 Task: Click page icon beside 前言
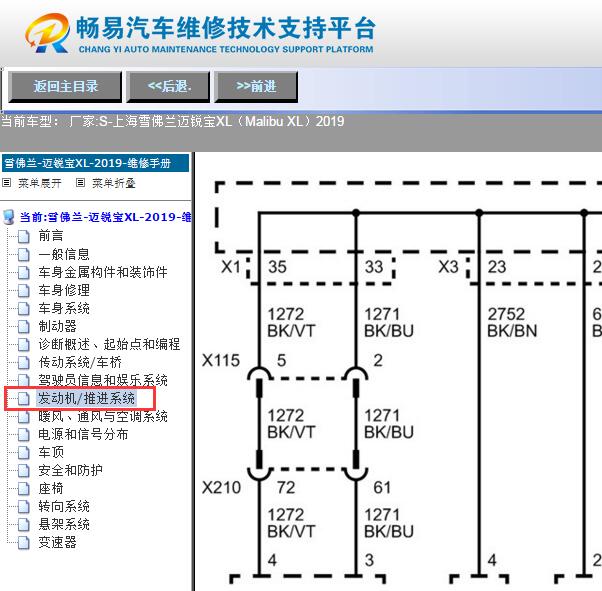pyautogui.click(x=24, y=236)
